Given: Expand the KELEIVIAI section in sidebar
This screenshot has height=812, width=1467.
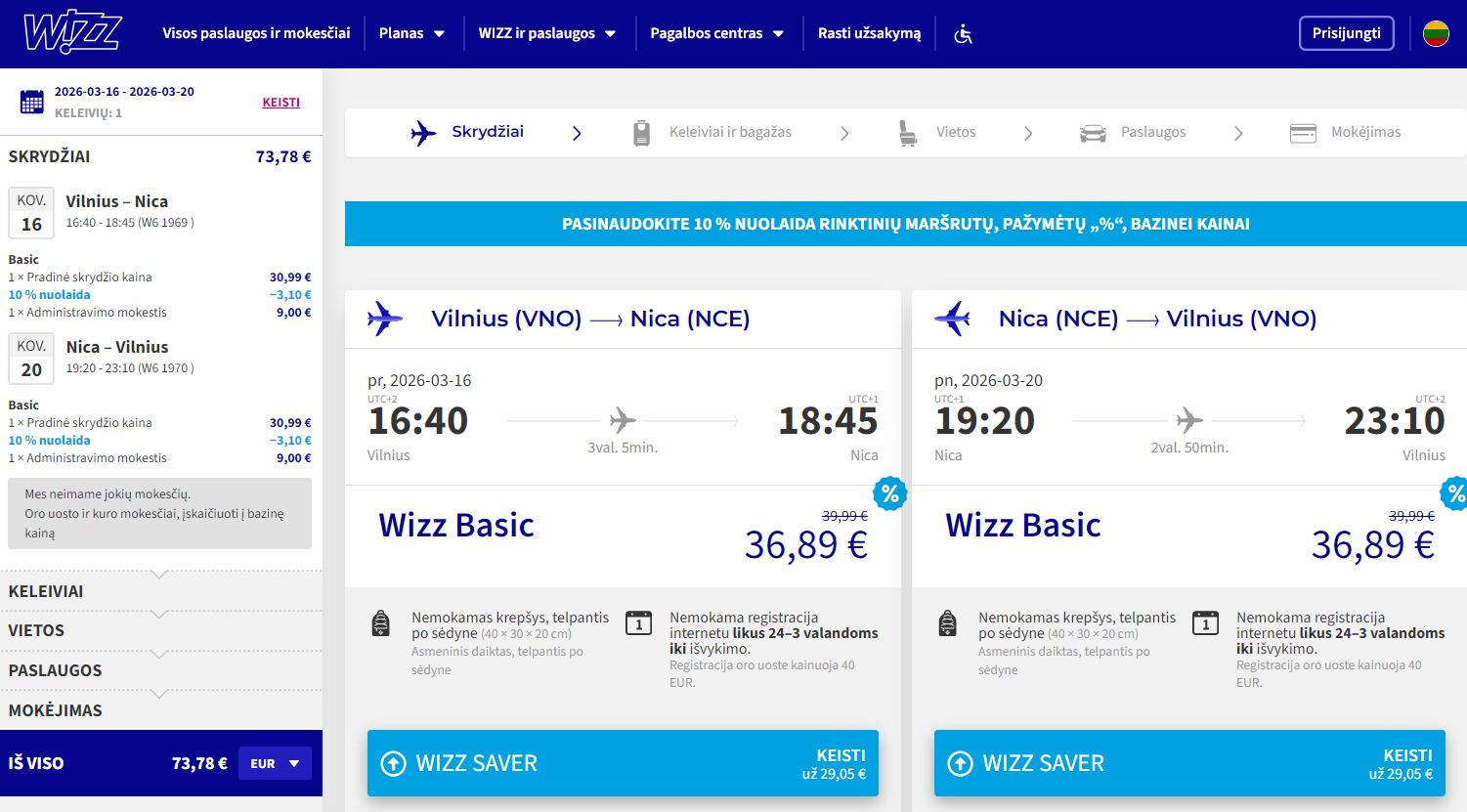Looking at the screenshot, I should [x=46, y=591].
